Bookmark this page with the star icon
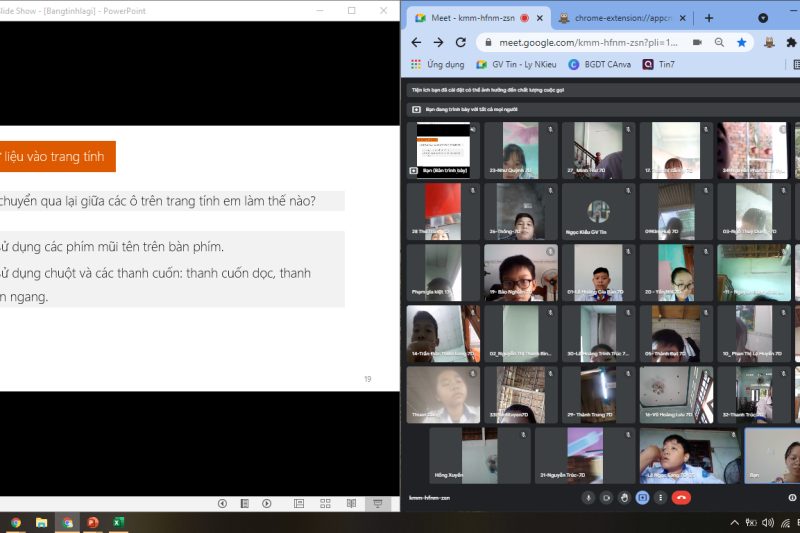The width and height of the screenshot is (800, 533). pos(741,43)
